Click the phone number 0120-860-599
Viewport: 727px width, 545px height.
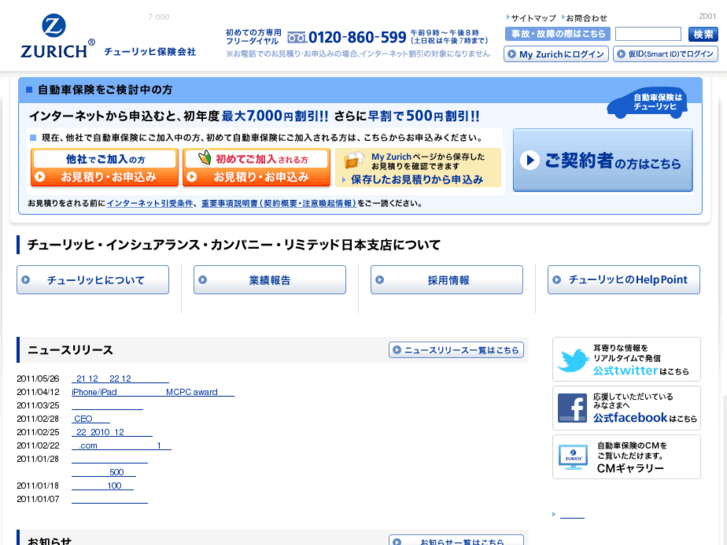pyautogui.click(x=357, y=37)
